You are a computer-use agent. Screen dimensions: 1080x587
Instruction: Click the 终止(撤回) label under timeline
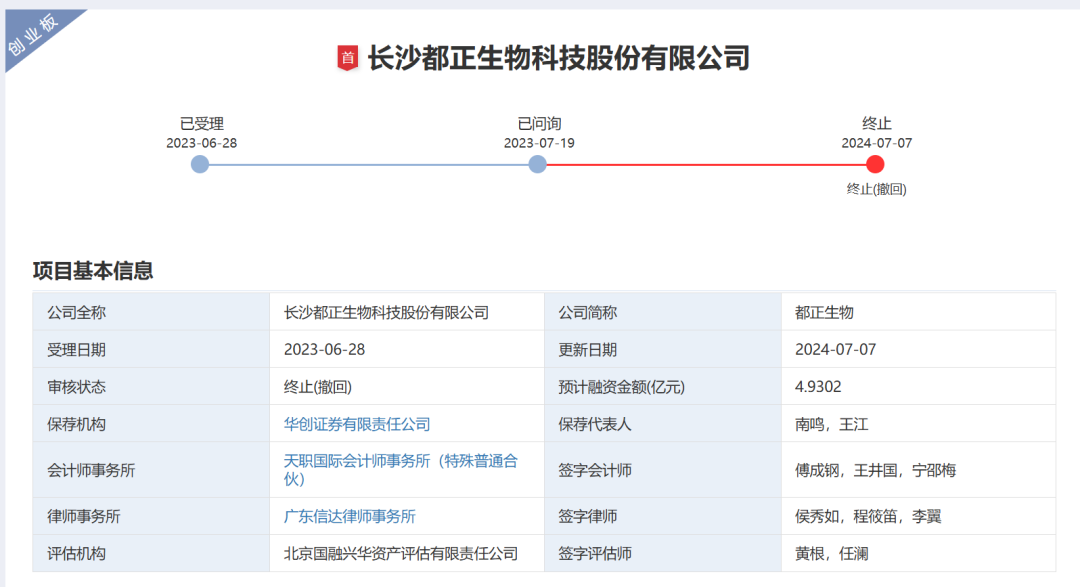(876, 189)
